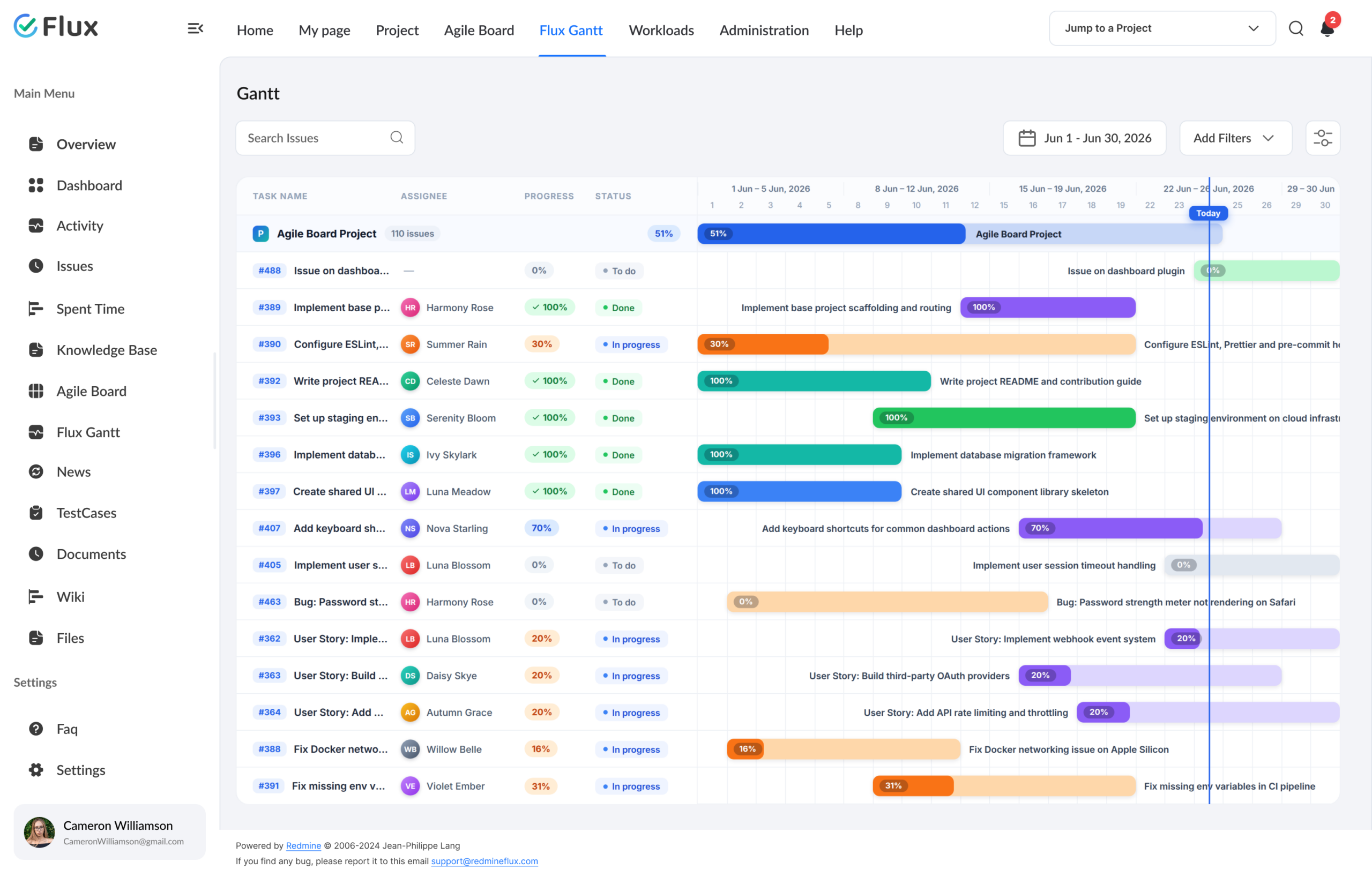Open Cameron Williamson profile card

click(109, 832)
